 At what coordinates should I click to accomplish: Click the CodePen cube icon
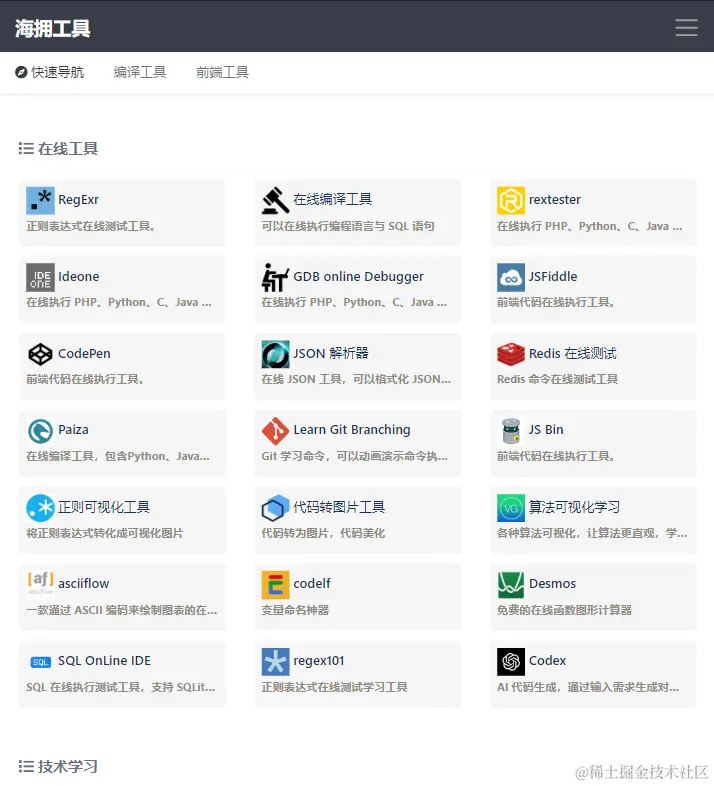pos(40,354)
